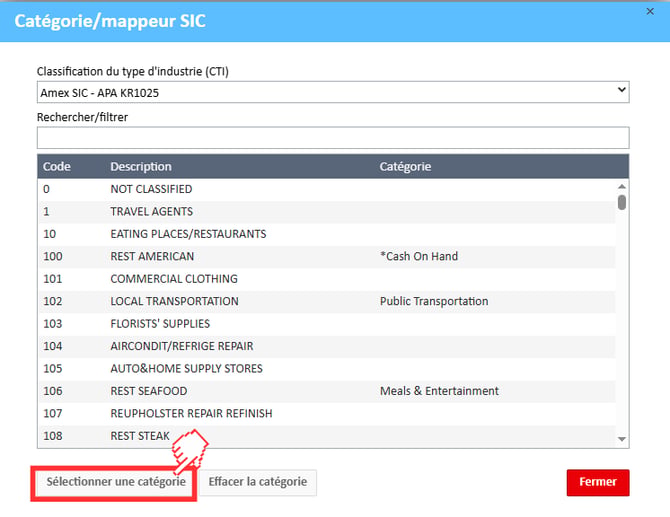Image resolution: width=670 pixels, height=517 pixels.
Task: Click the Meals & Entertainment category cell
Action: (x=439, y=391)
